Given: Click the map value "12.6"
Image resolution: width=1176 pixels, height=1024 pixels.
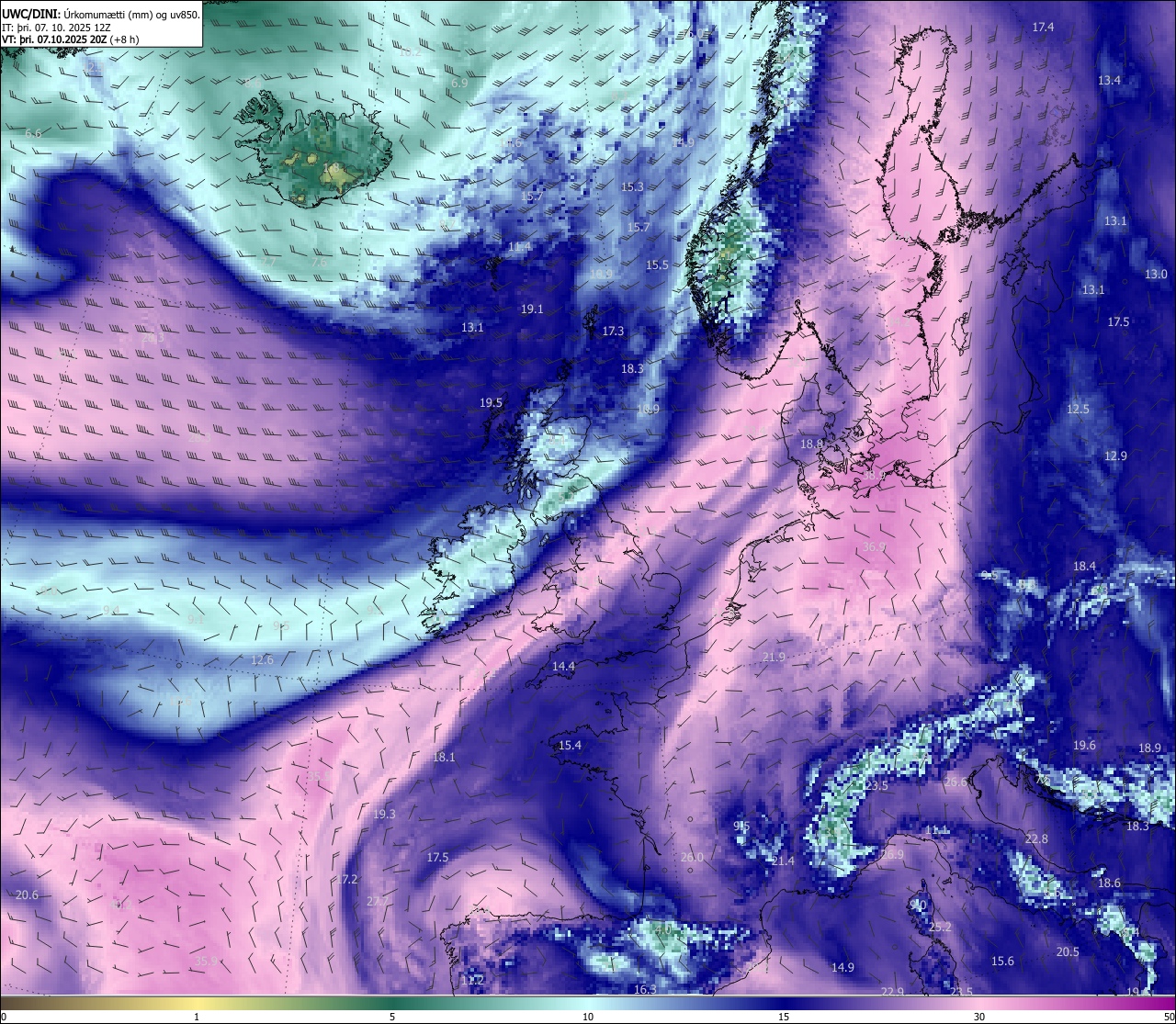Looking at the screenshot, I should (262, 660).
